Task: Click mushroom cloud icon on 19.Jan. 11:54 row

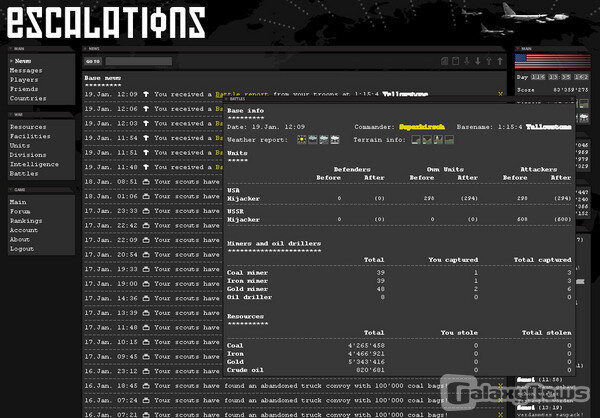Action: [146, 138]
